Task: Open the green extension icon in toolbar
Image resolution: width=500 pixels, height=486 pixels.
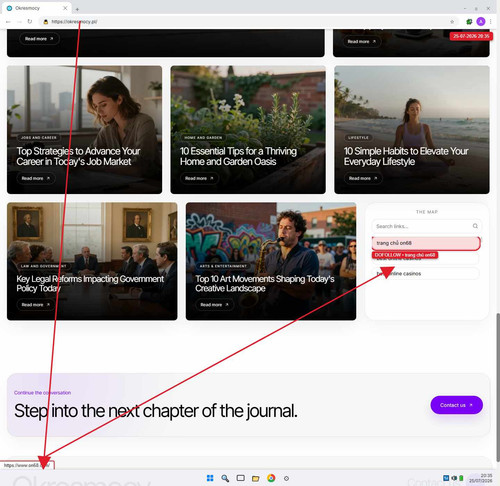Action: pyautogui.click(x=469, y=22)
